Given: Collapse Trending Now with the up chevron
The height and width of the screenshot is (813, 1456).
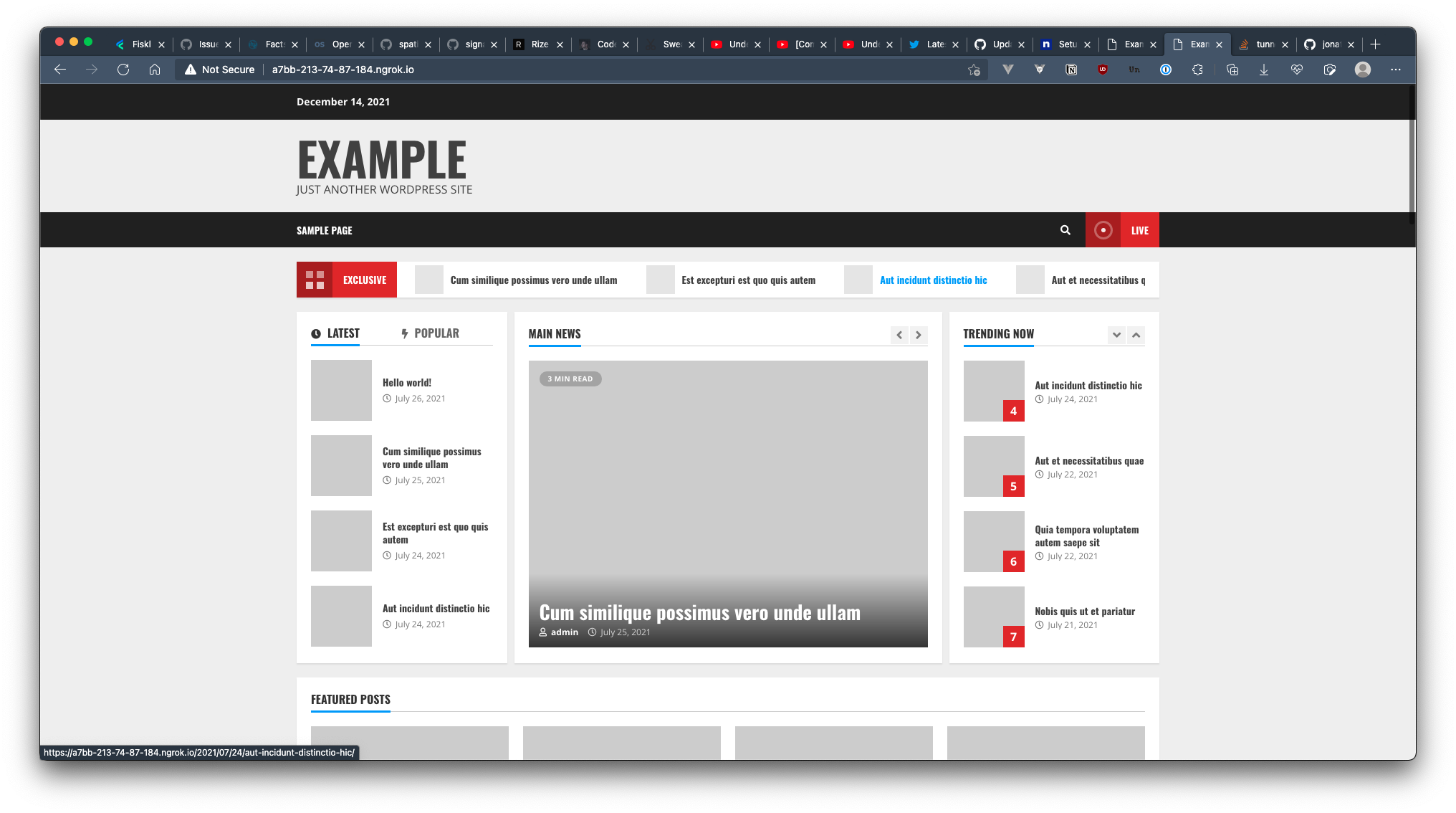Looking at the screenshot, I should pos(1136,335).
